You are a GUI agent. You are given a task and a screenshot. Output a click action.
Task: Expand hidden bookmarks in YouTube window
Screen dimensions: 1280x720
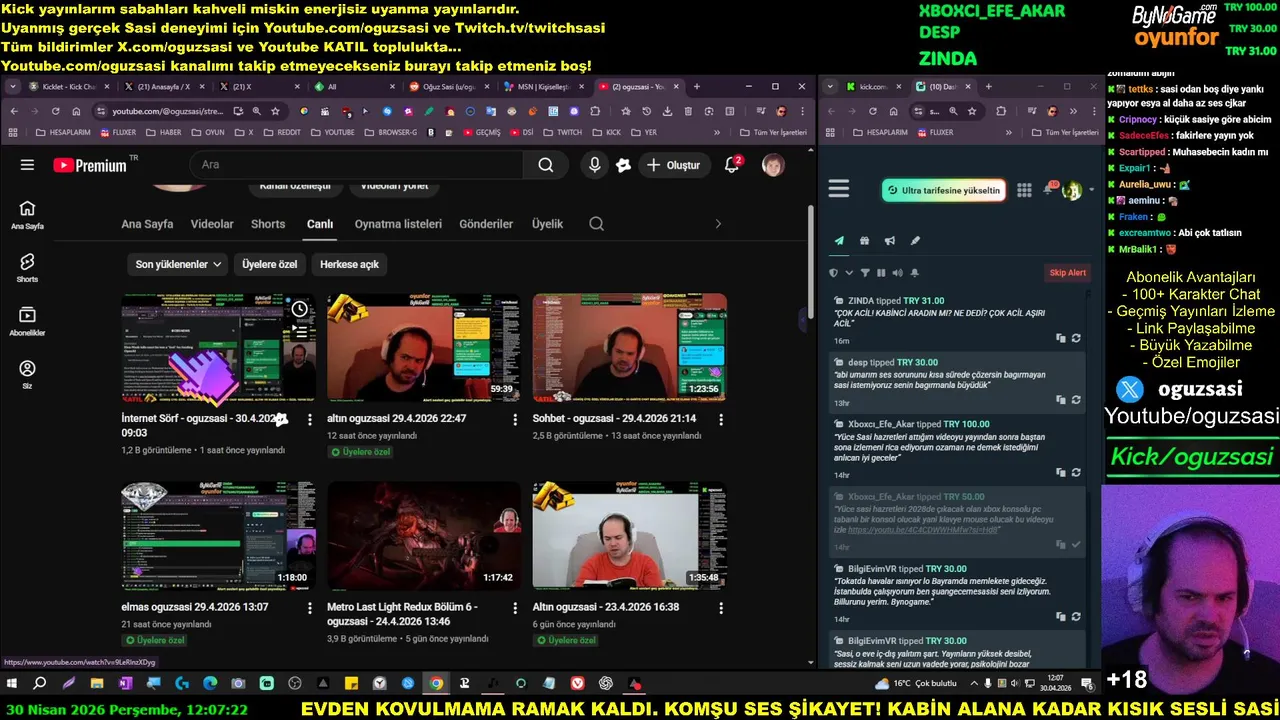tap(716, 132)
